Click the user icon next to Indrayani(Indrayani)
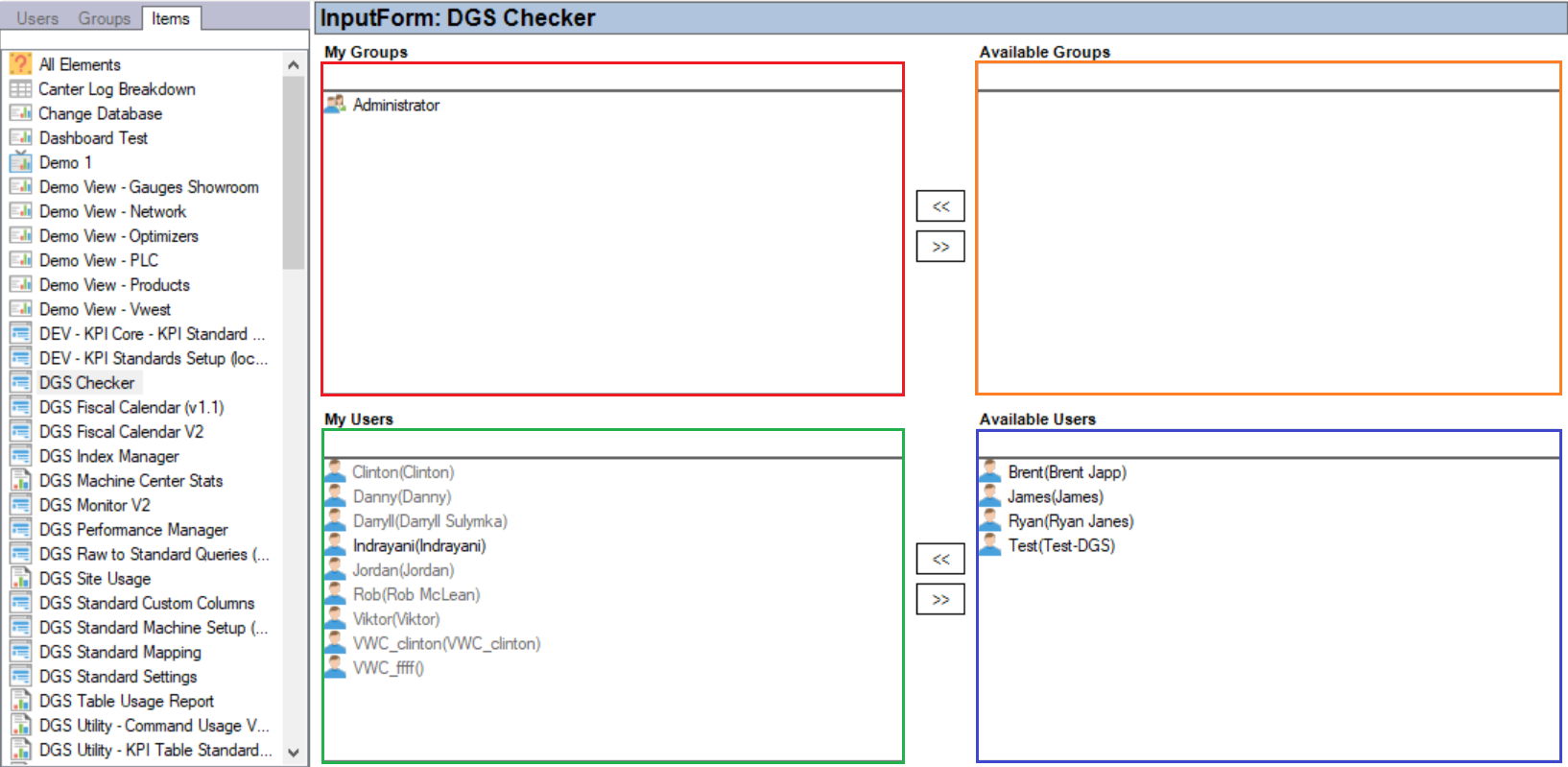The height and width of the screenshot is (767, 1568). (335, 545)
